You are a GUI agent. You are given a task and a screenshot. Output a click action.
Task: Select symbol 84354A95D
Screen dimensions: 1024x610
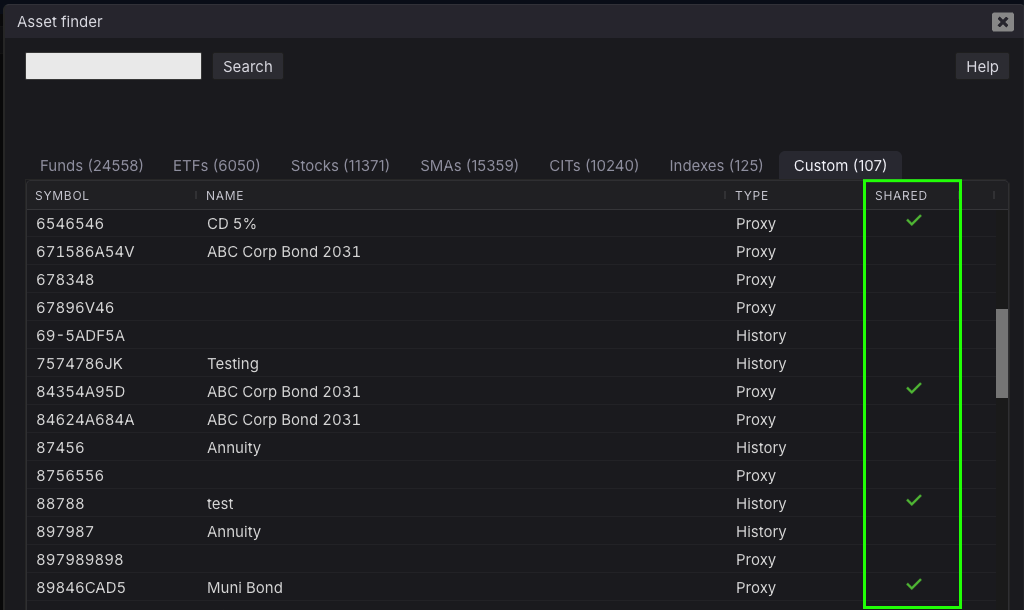click(81, 393)
